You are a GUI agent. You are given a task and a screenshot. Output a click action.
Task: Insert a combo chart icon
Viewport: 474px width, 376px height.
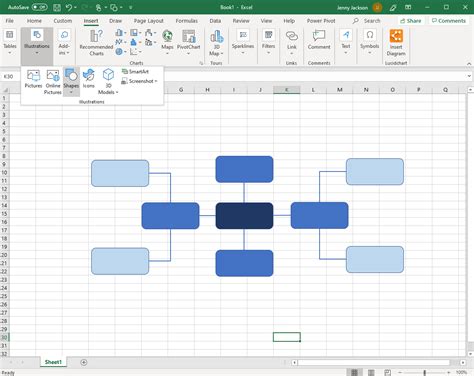coord(149,42)
